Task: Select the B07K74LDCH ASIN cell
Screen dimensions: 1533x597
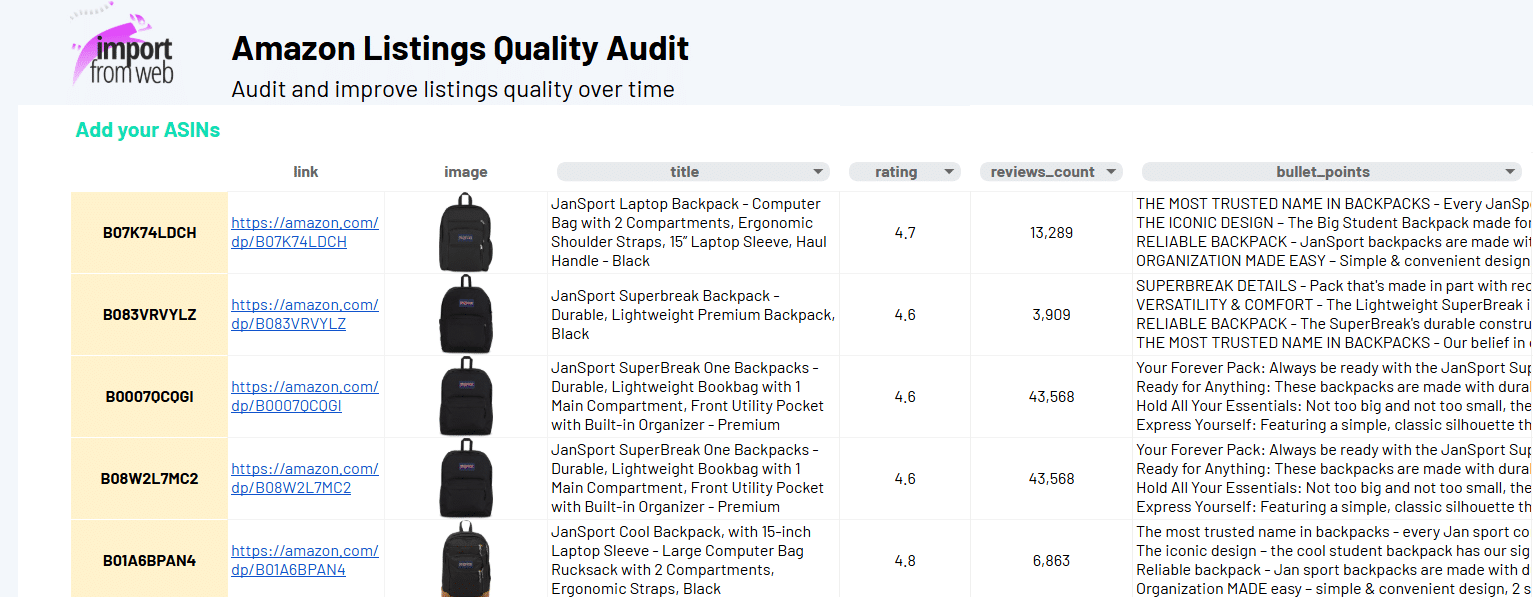Action: (150, 233)
